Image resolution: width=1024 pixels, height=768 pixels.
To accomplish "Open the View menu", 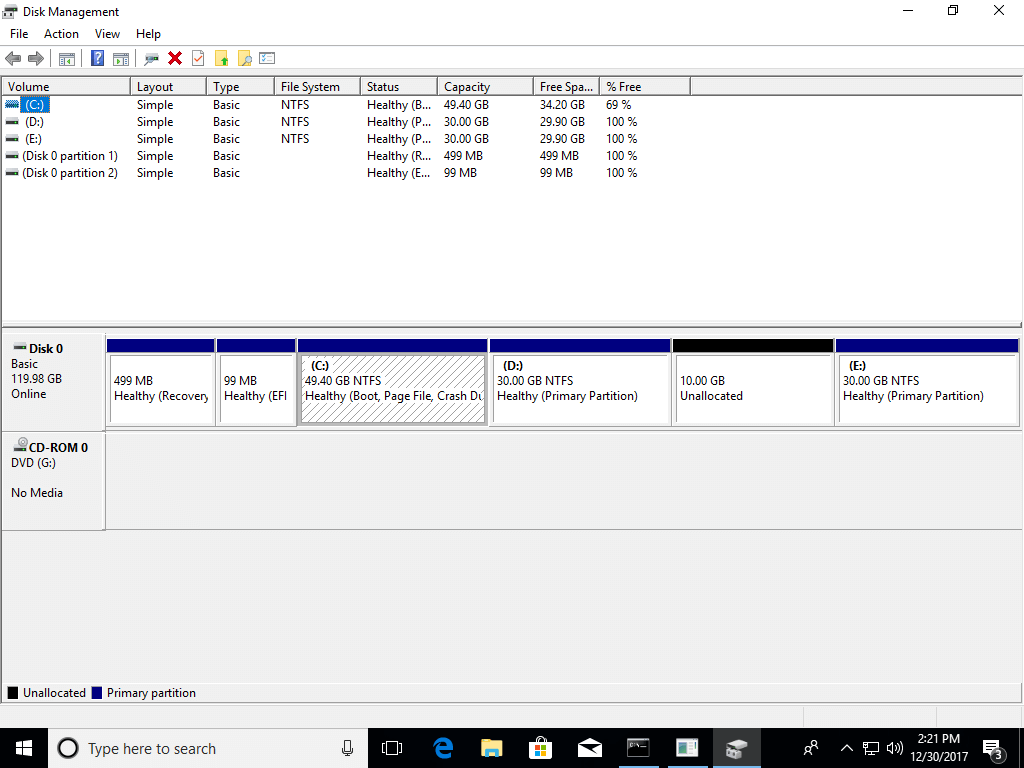I will [x=107, y=34].
